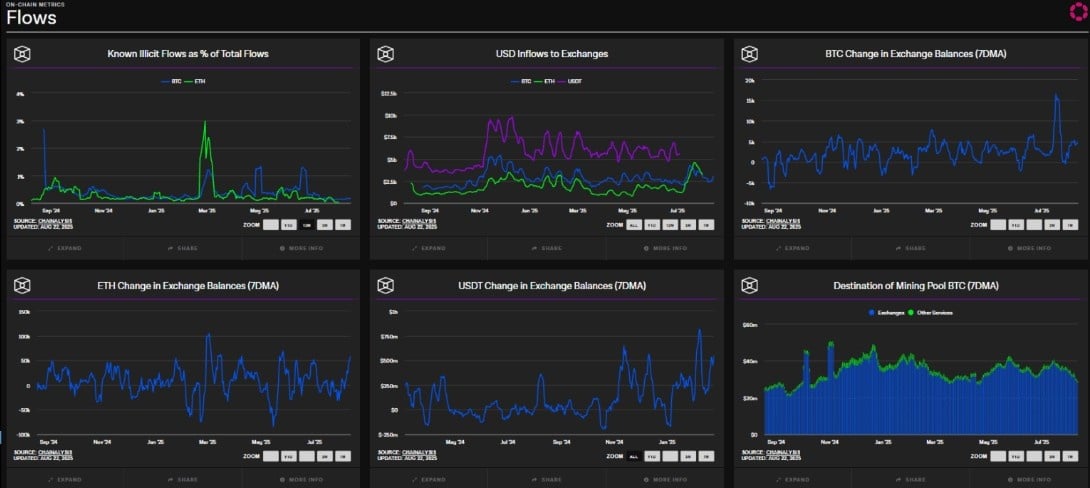Open More Info for BTC Change in Exchange Balances
The width and height of the screenshot is (1090, 488).
[1030, 248]
